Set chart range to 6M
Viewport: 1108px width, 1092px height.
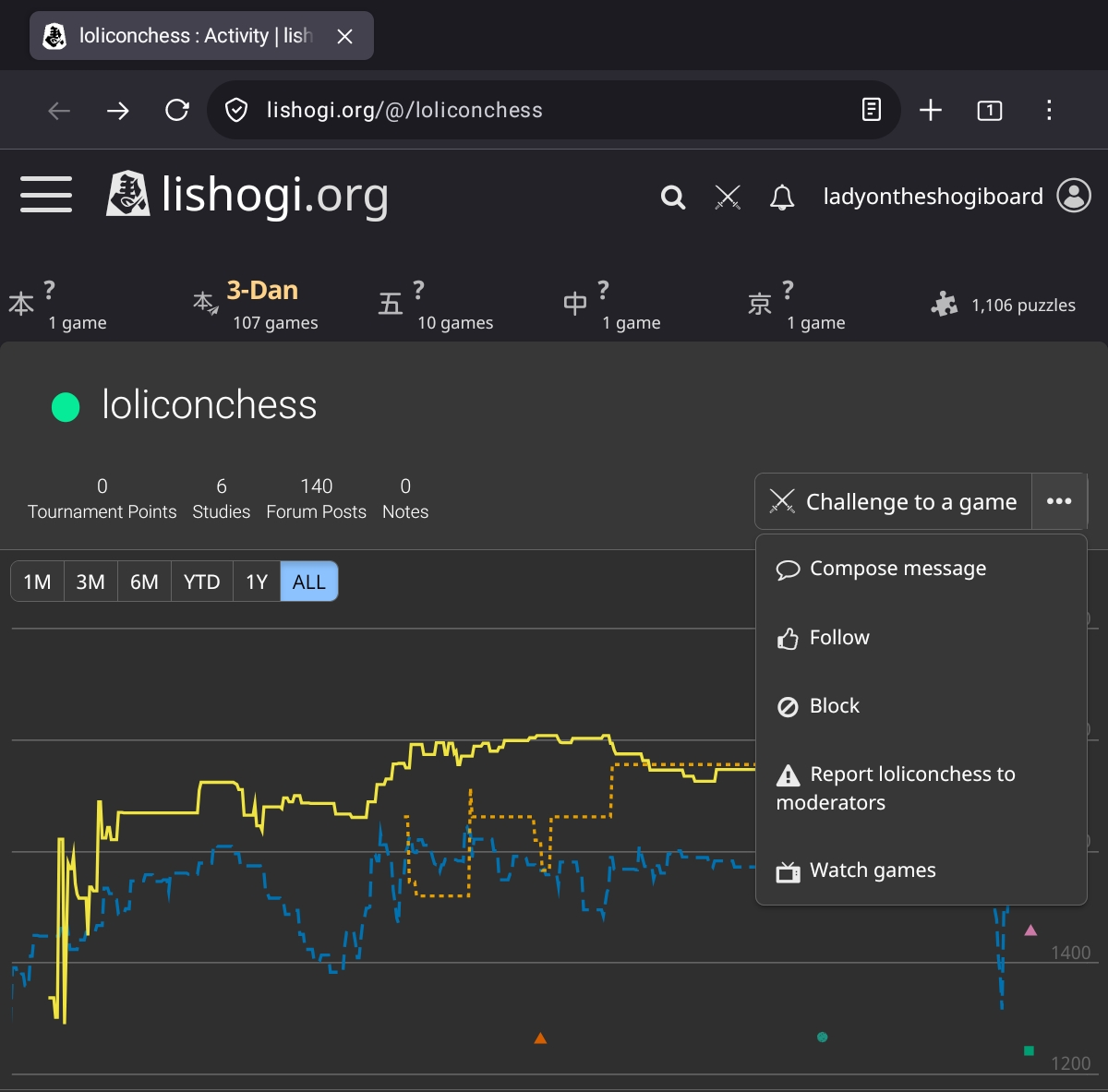144,582
